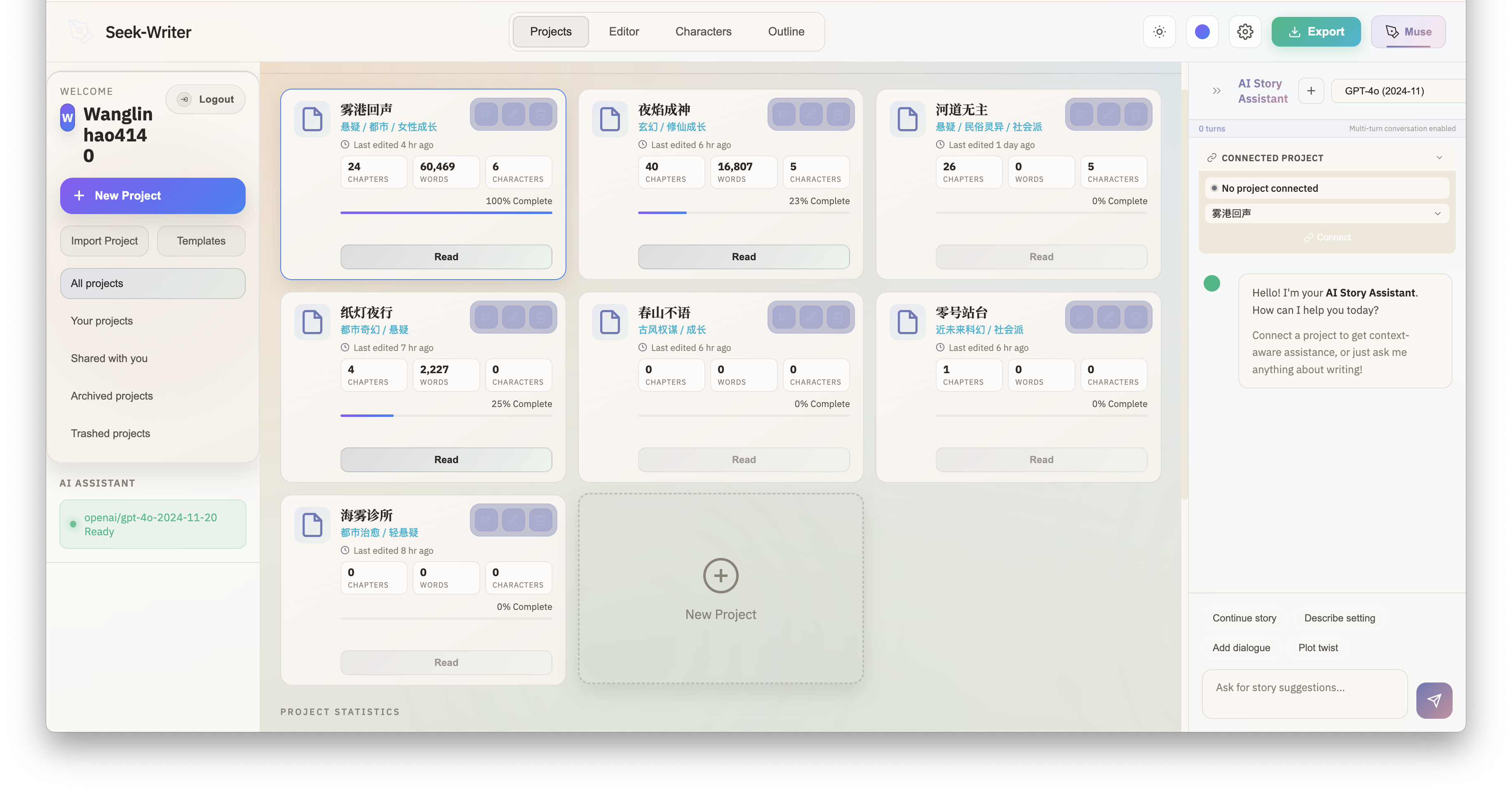Click Read on the 雾港回声 card
The image size is (1512, 793).
click(x=446, y=257)
